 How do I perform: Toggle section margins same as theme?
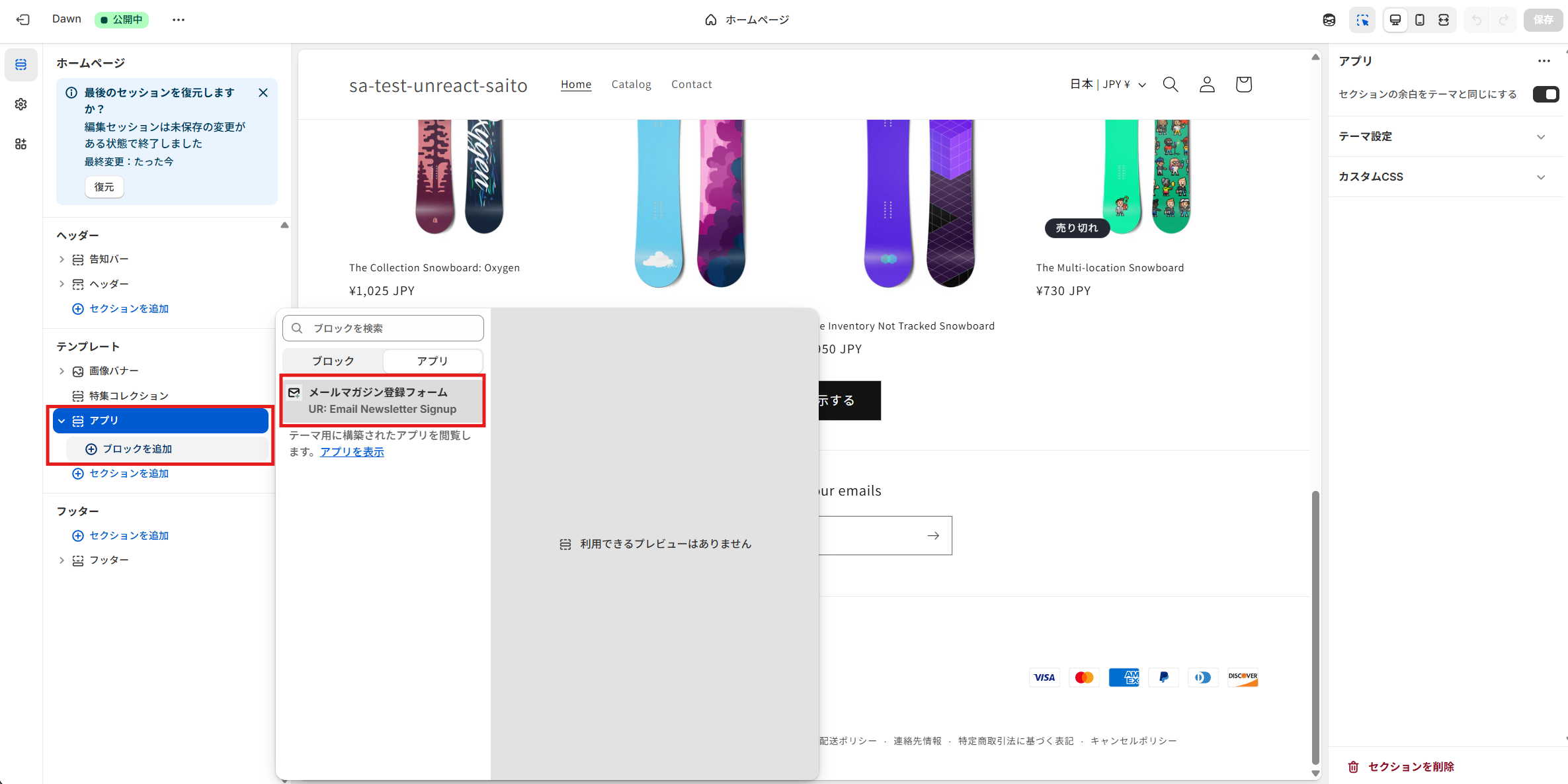tap(1546, 94)
